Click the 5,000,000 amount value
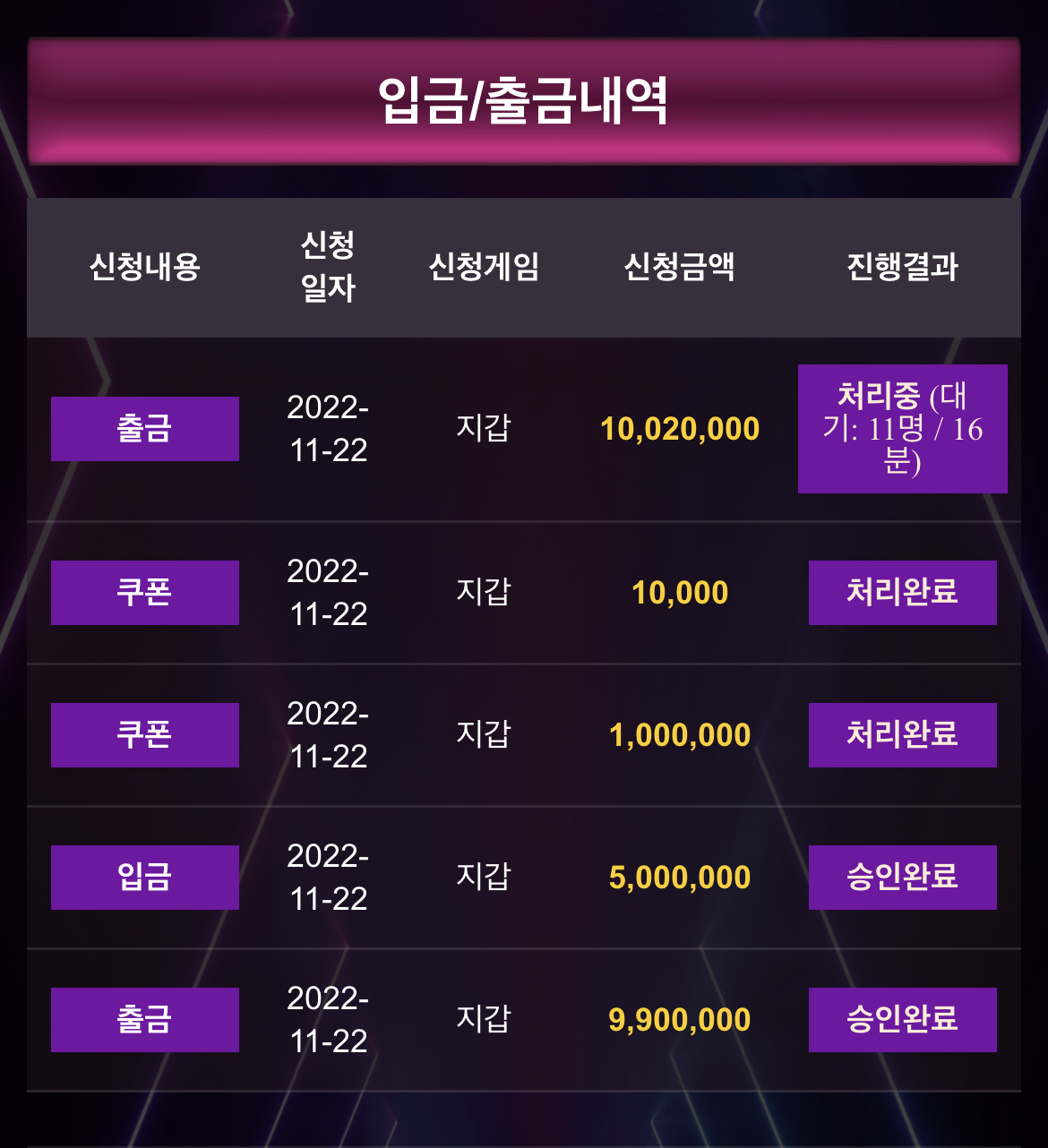The image size is (1048, 1148). (x=680, y=878)
